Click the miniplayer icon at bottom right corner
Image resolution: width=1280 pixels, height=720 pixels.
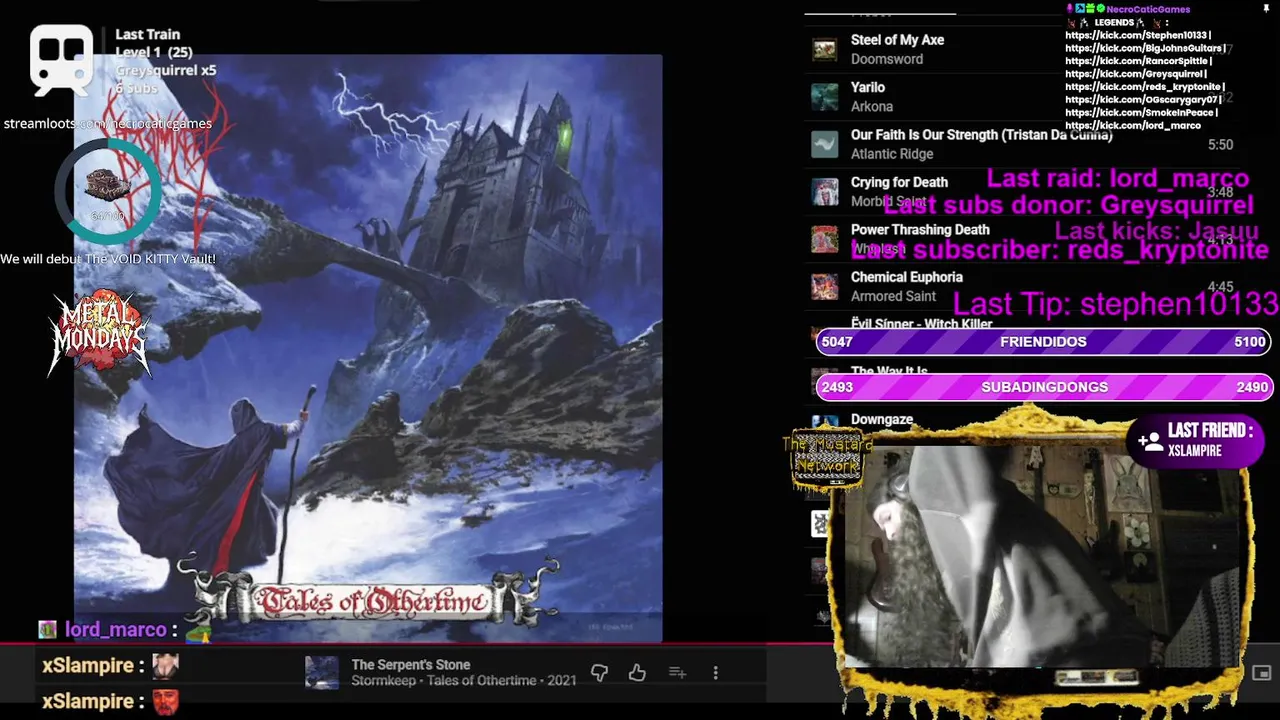1261,673
